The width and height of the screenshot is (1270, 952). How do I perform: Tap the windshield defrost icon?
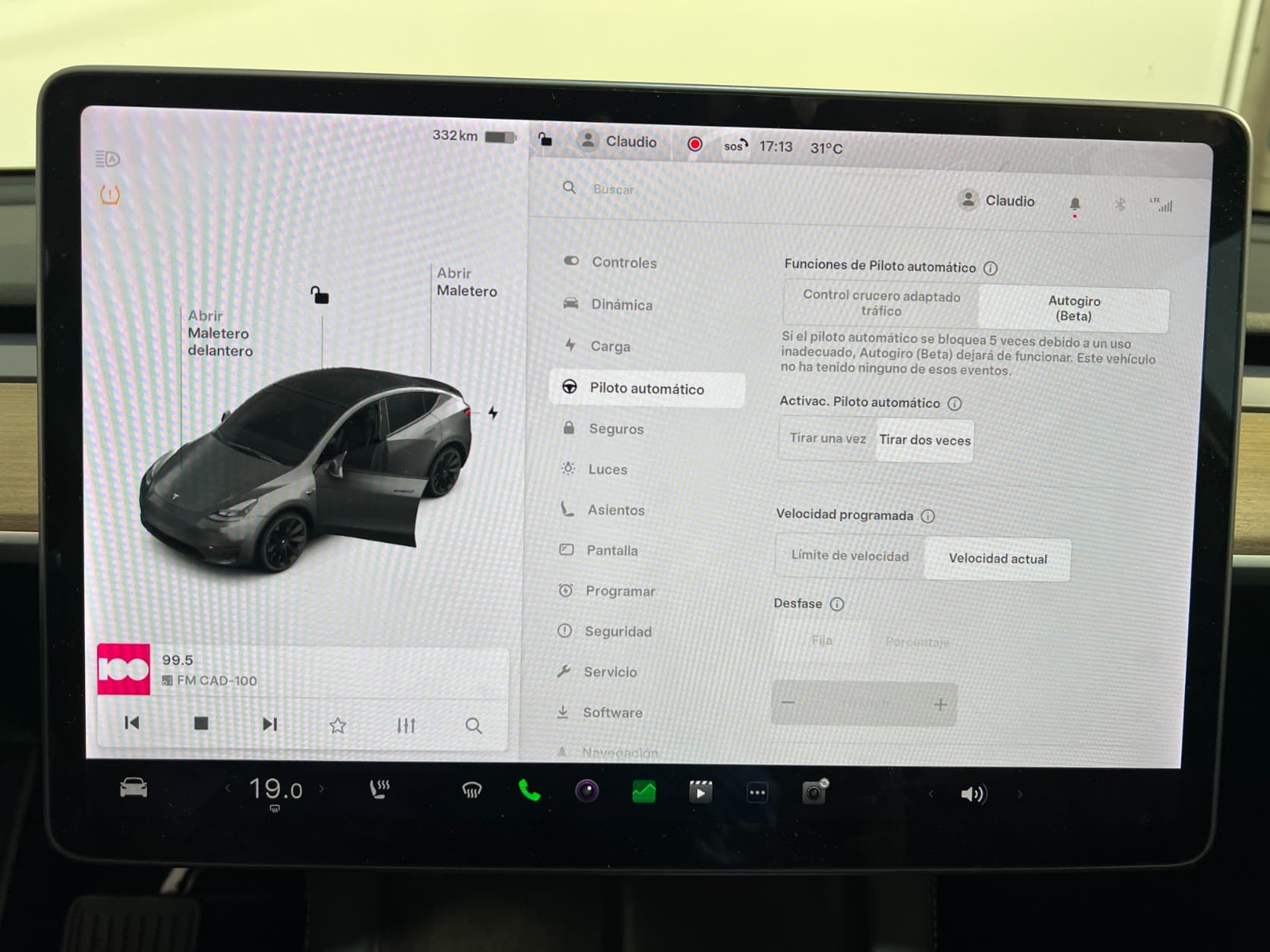(472, 791)
